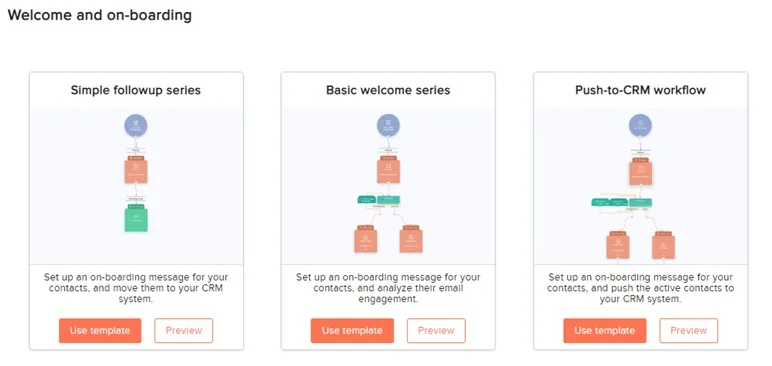Click bottom-right orange node in Basic welcome diagram
The height and width of the screenshot is (366, 772).
pos(411,239)
